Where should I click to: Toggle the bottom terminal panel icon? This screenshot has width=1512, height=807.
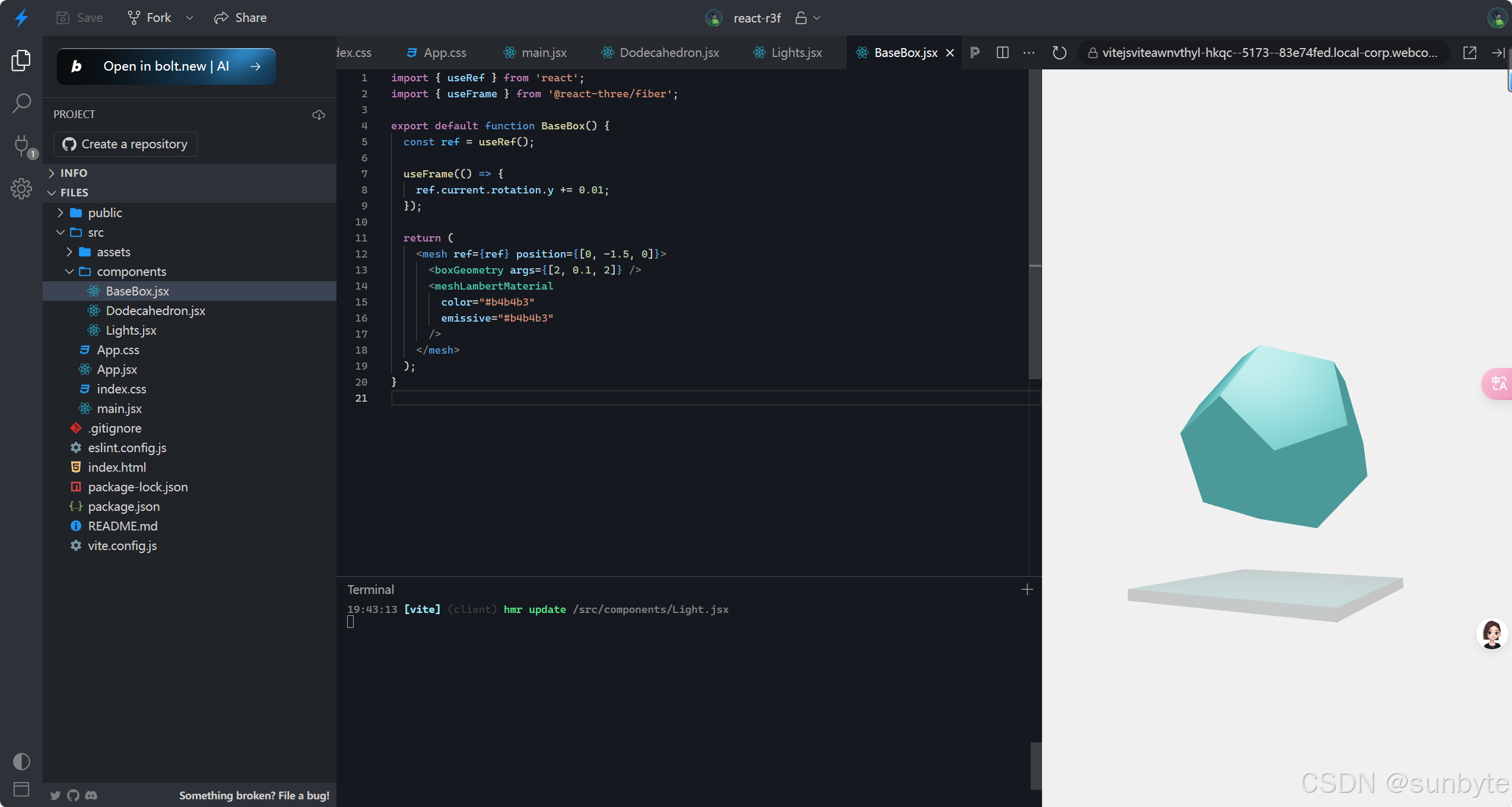[x=21, y=789]
